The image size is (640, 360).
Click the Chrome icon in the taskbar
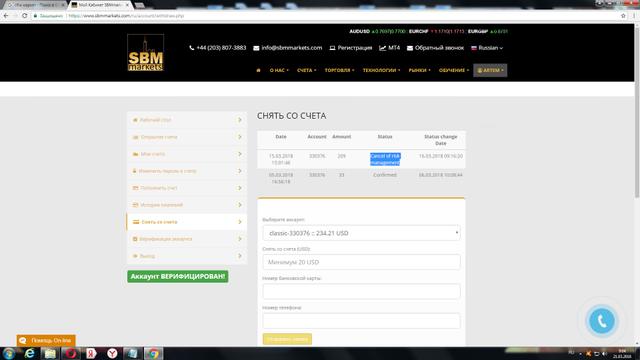(x=153, y=353)
